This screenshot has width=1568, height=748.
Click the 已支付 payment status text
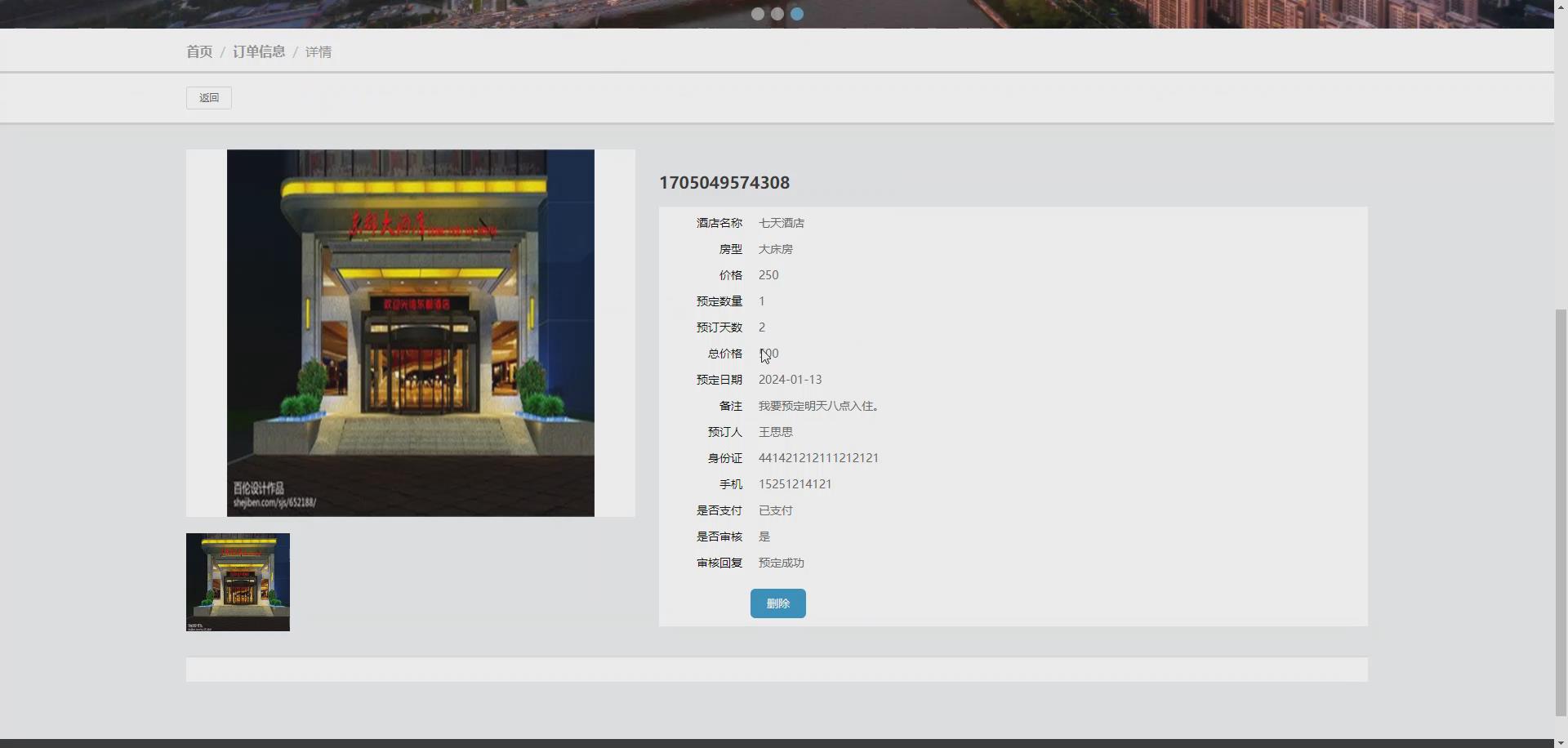pyautogui.click(x=774, y=510)
